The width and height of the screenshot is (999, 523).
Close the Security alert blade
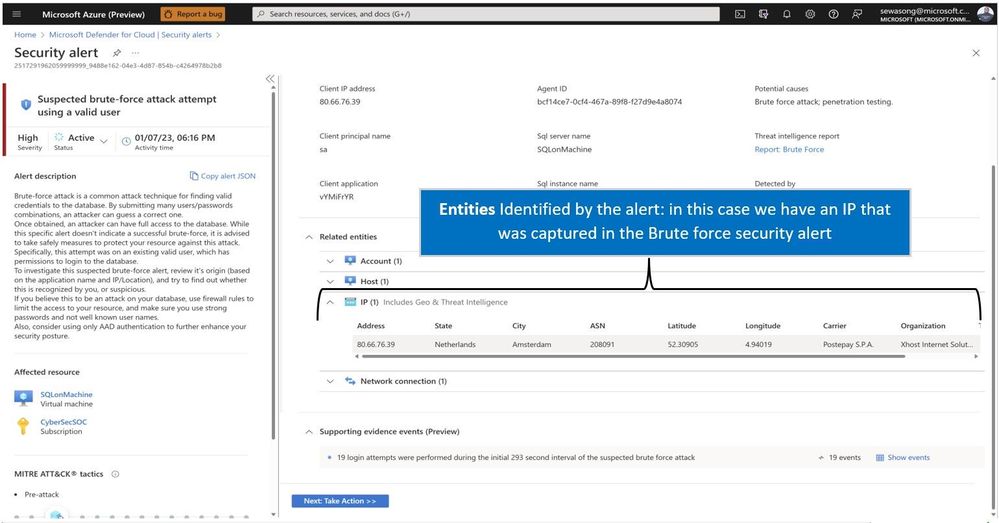coord(976,53)
